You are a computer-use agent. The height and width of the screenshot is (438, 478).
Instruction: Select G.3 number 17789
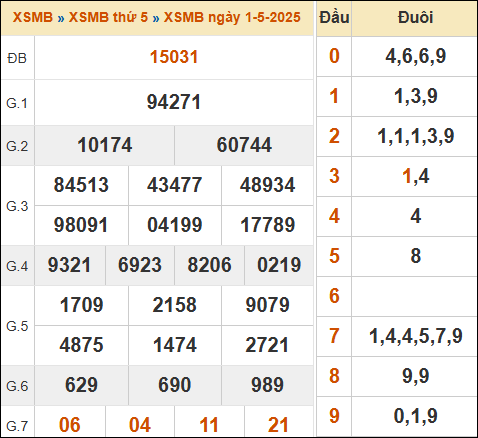pos(268,225)
